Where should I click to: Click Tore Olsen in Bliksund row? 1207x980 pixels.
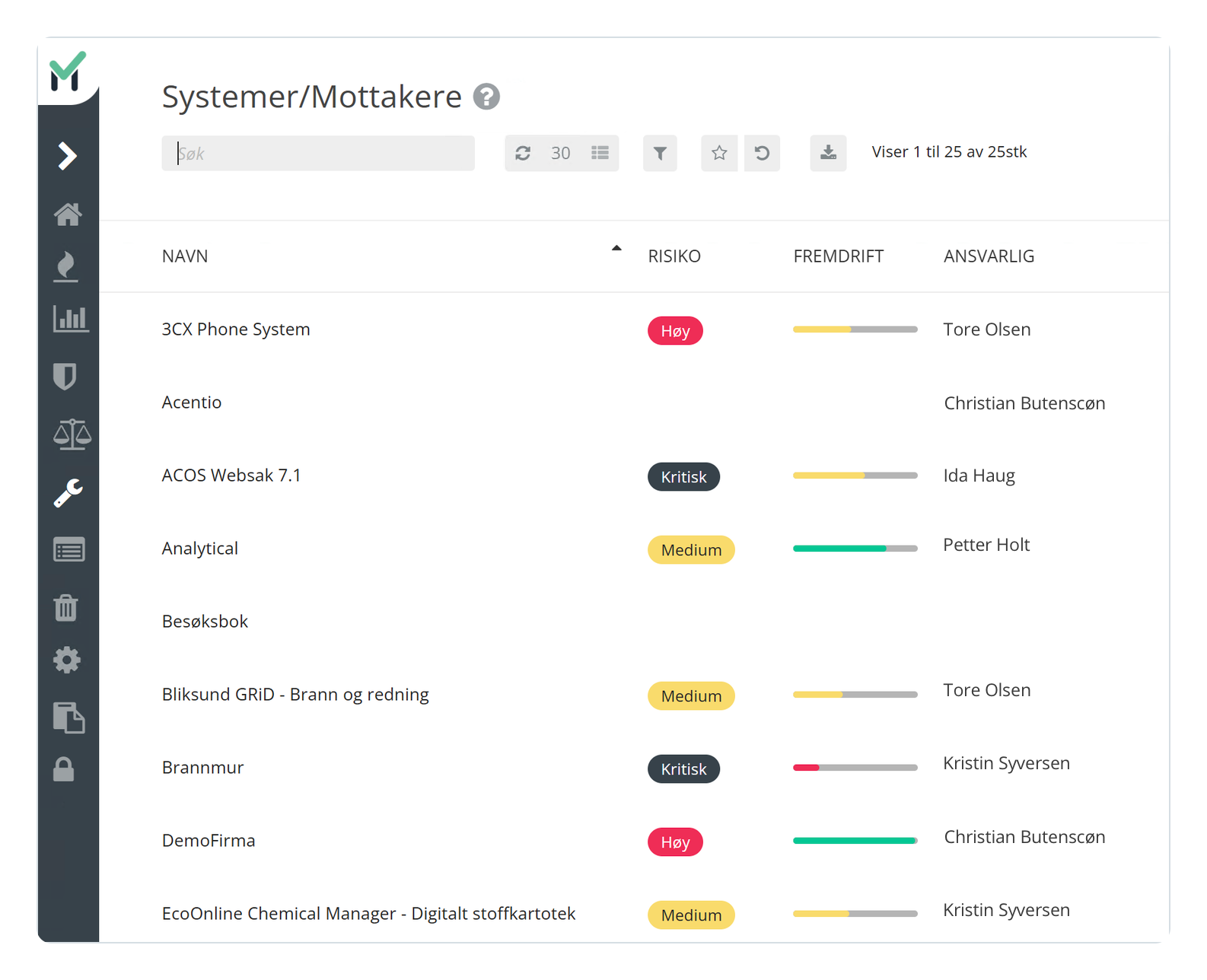coord(987,690)
